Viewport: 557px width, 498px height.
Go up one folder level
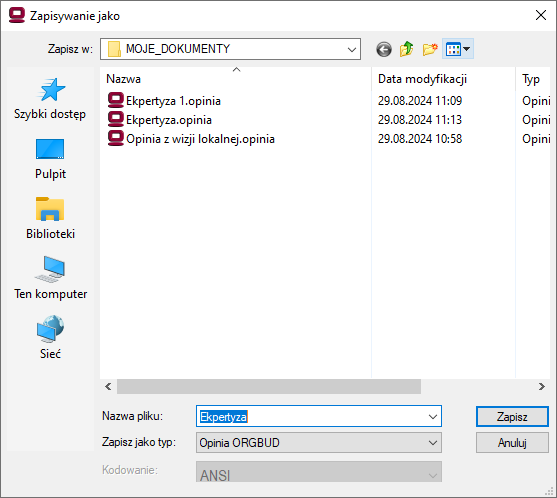pyautogui.click(x=406, y=49)
